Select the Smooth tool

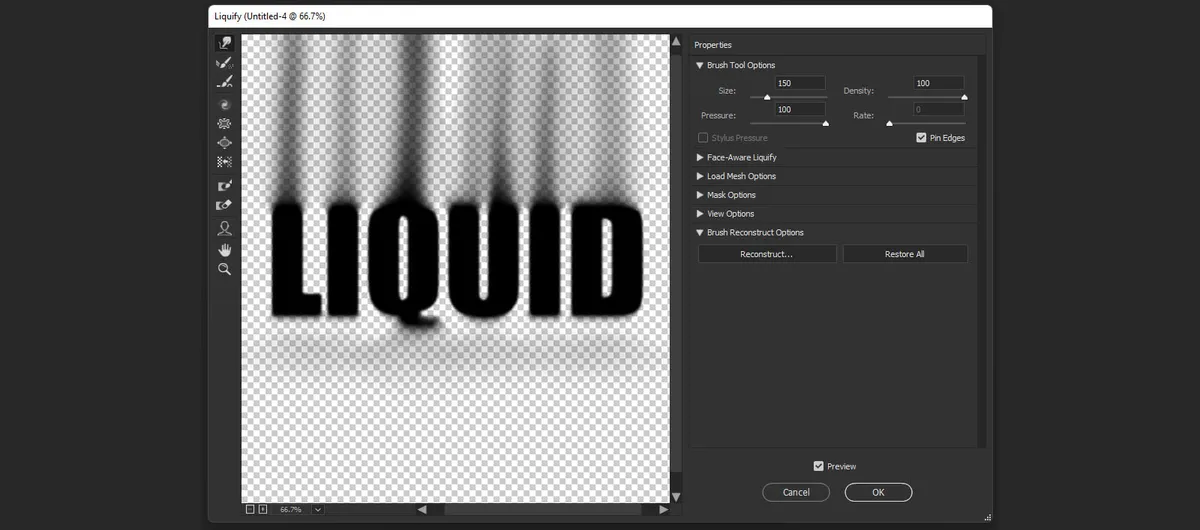click(224, 82)
